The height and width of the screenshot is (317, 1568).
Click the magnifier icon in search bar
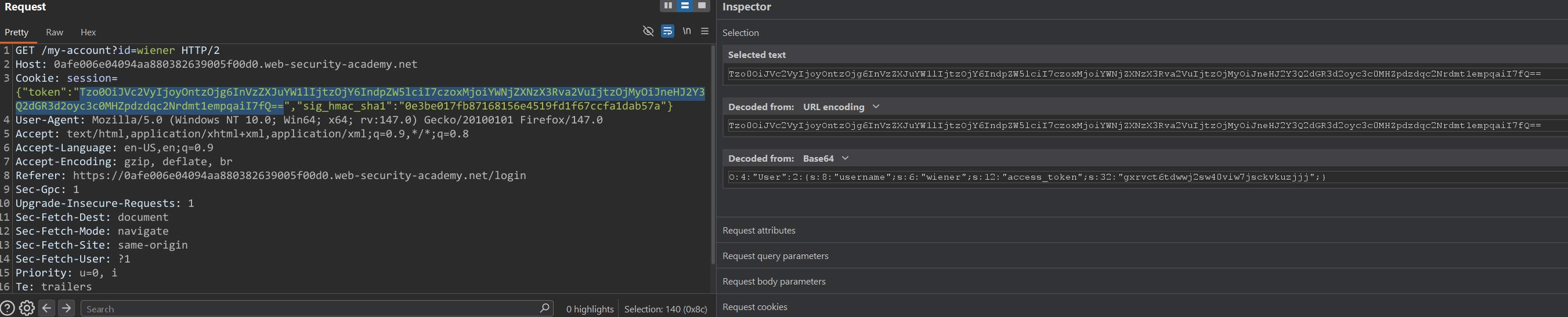544,308
